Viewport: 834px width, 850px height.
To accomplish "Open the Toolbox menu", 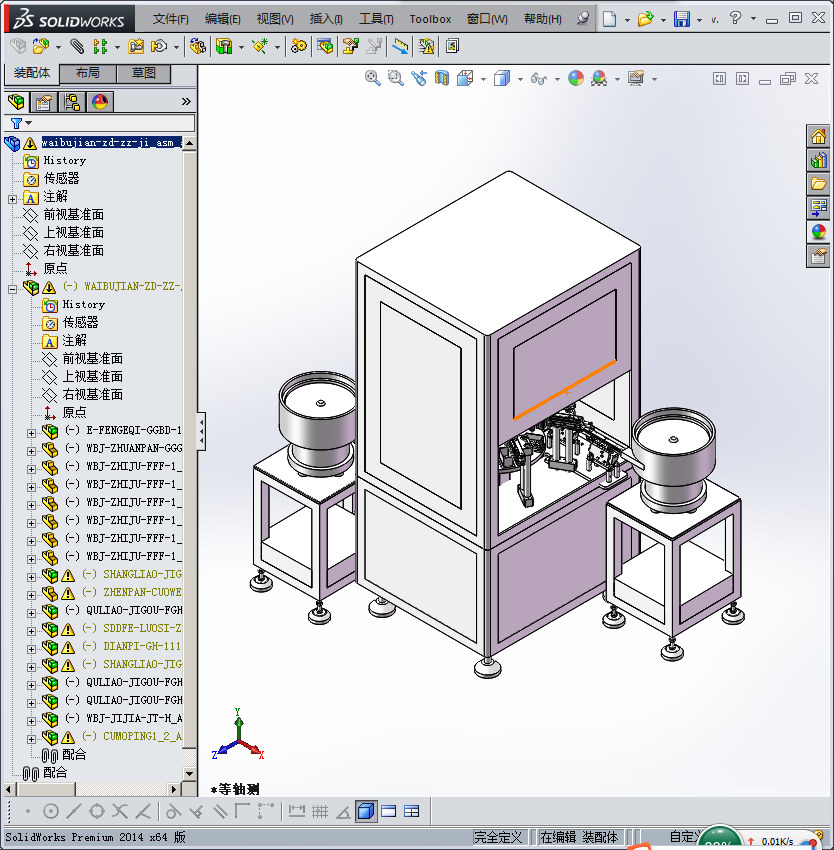I will (430, 19).
